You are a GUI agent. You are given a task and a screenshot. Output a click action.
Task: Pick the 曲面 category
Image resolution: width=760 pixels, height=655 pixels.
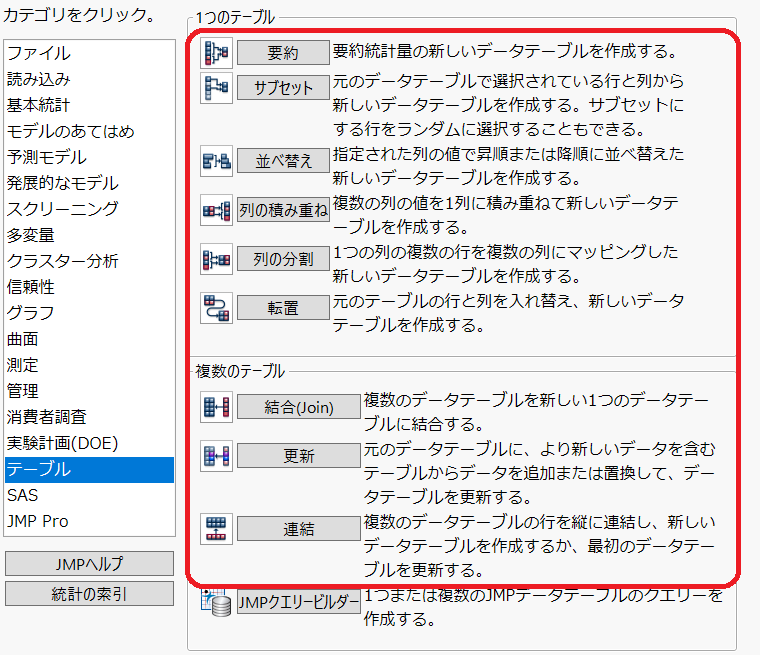point(89,339)
